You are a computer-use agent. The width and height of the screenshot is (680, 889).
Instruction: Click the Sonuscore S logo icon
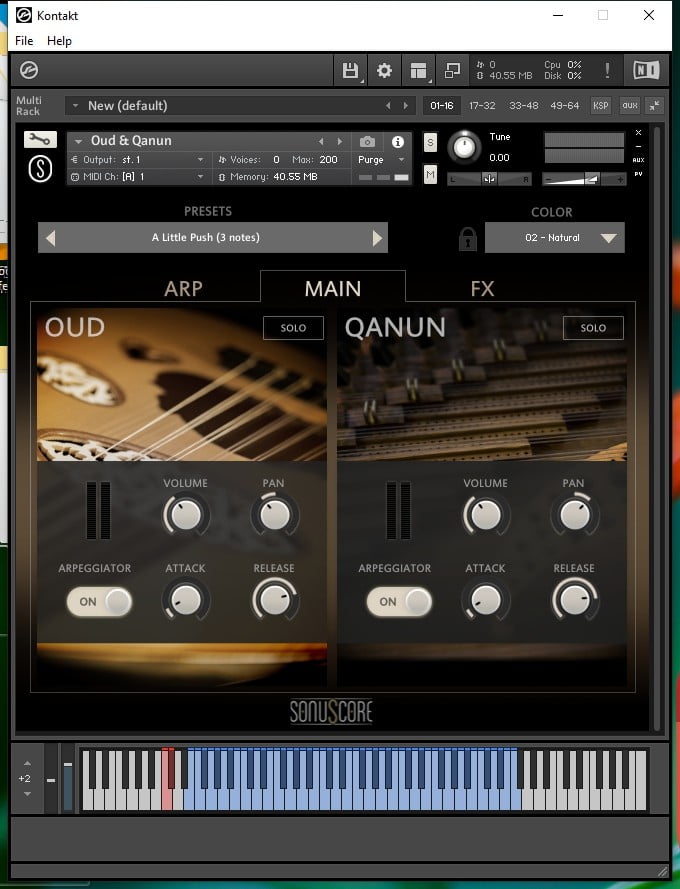[x=40, y=169]
